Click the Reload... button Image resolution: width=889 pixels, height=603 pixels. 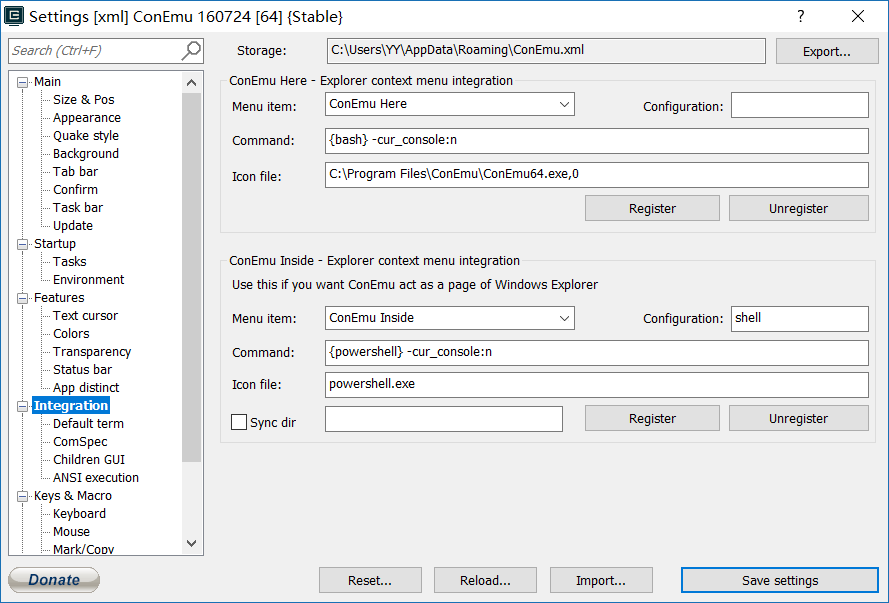(485, 580)
